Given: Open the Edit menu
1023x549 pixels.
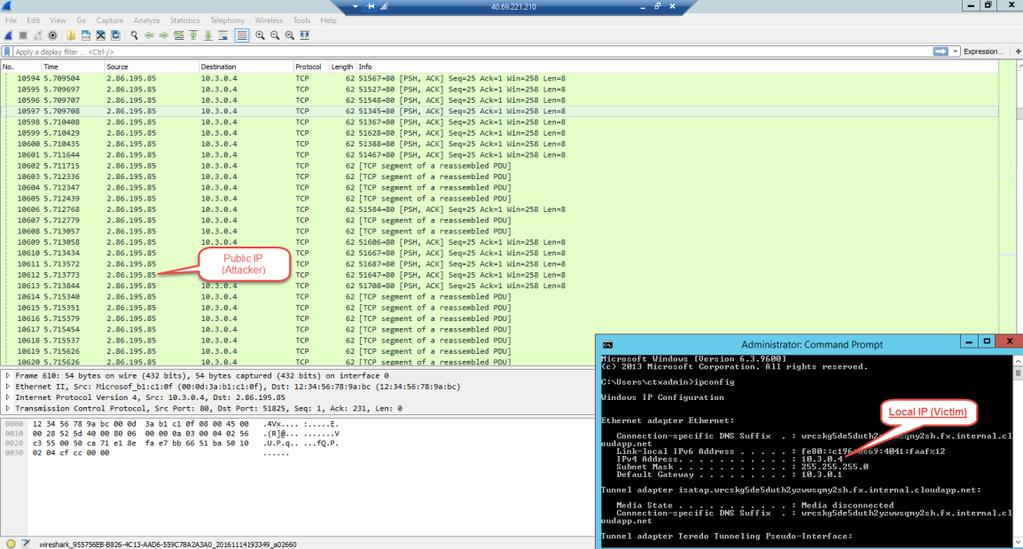Looking at the screenshot, I should (33, 20).
